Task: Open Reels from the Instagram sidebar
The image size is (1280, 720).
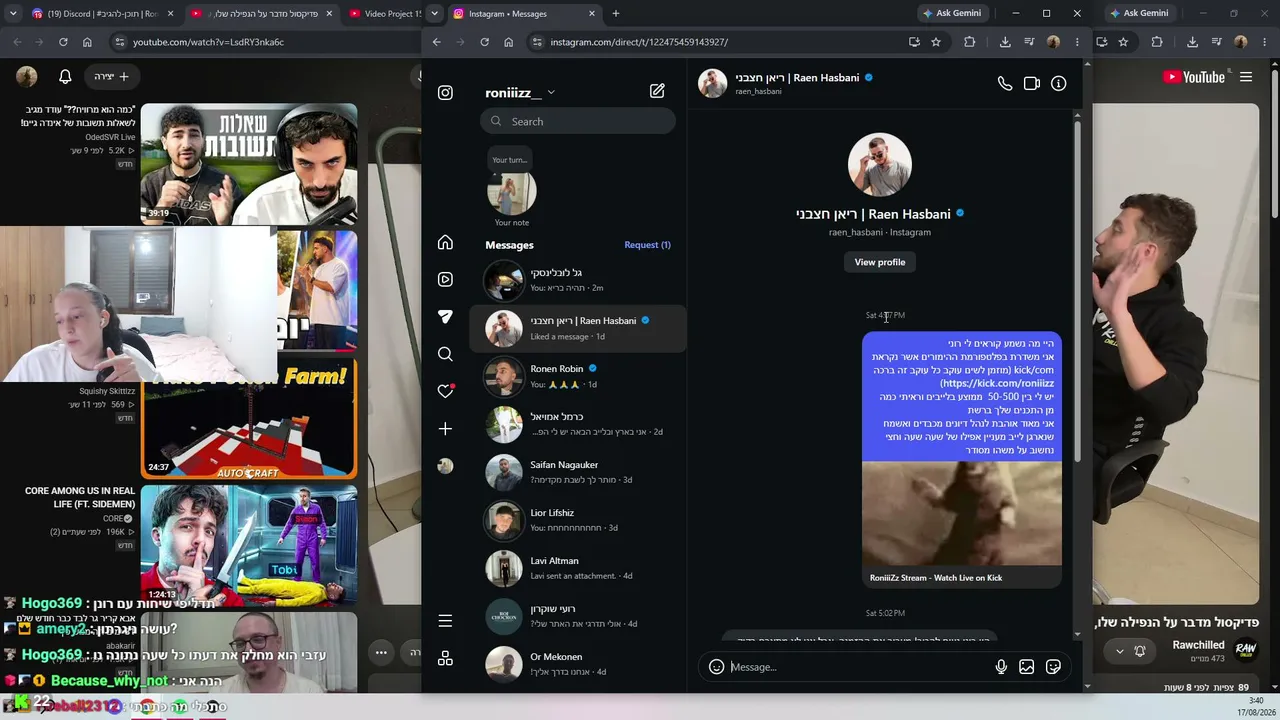Action: click(445, 279)
